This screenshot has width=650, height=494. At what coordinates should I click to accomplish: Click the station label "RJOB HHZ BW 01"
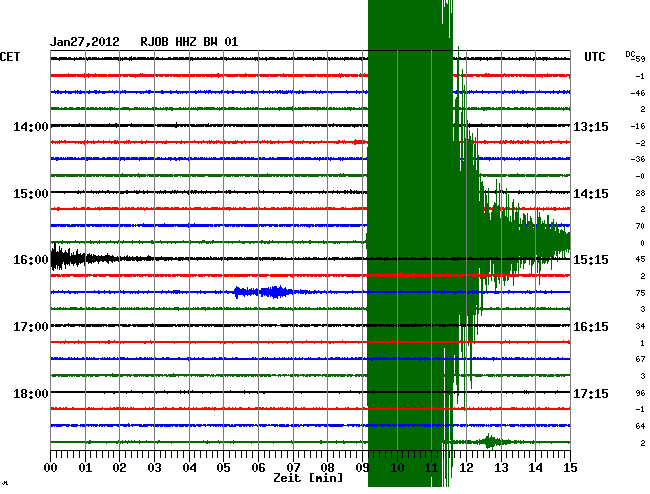pyautogui.click(x=189, y=42)
